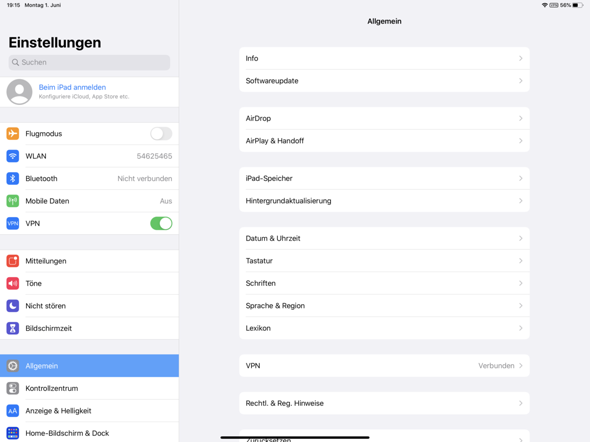The height and width of the screenshot is (442, 590).
Task: Enable the Flugmodus switch
Action: [x=161, y=134]
